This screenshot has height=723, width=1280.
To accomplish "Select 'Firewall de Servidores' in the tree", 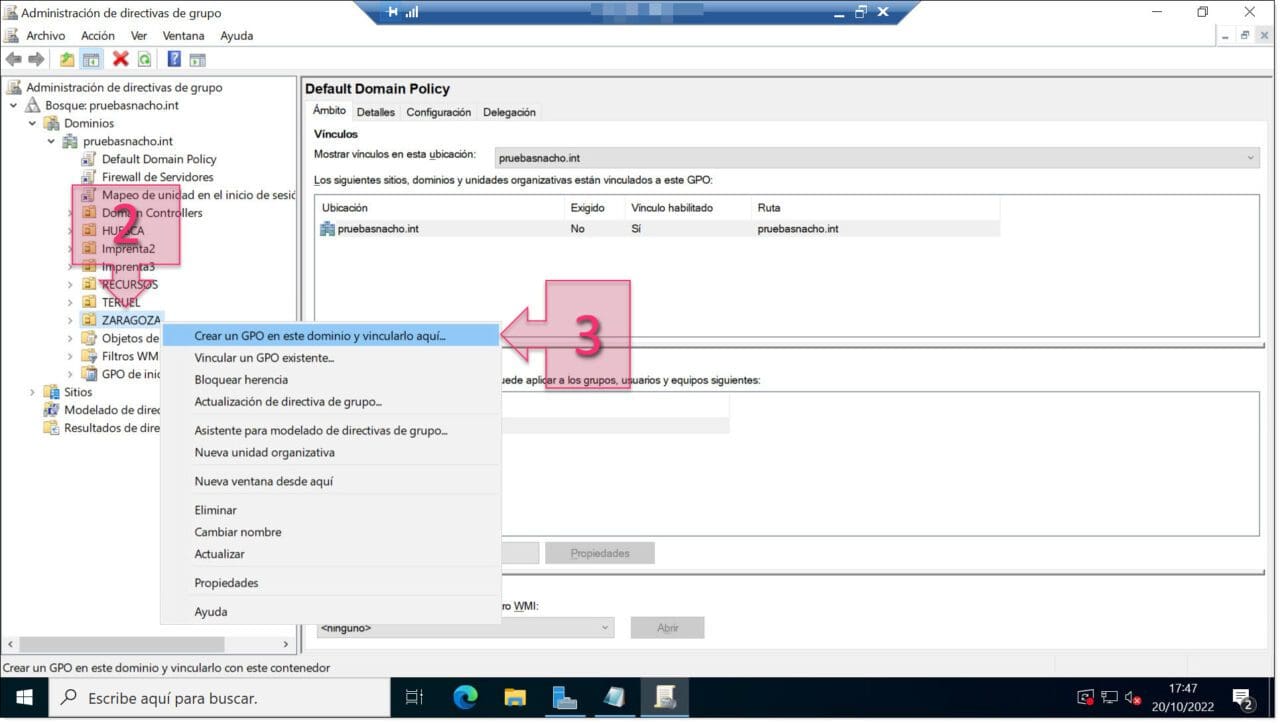I will coord(157,177).
